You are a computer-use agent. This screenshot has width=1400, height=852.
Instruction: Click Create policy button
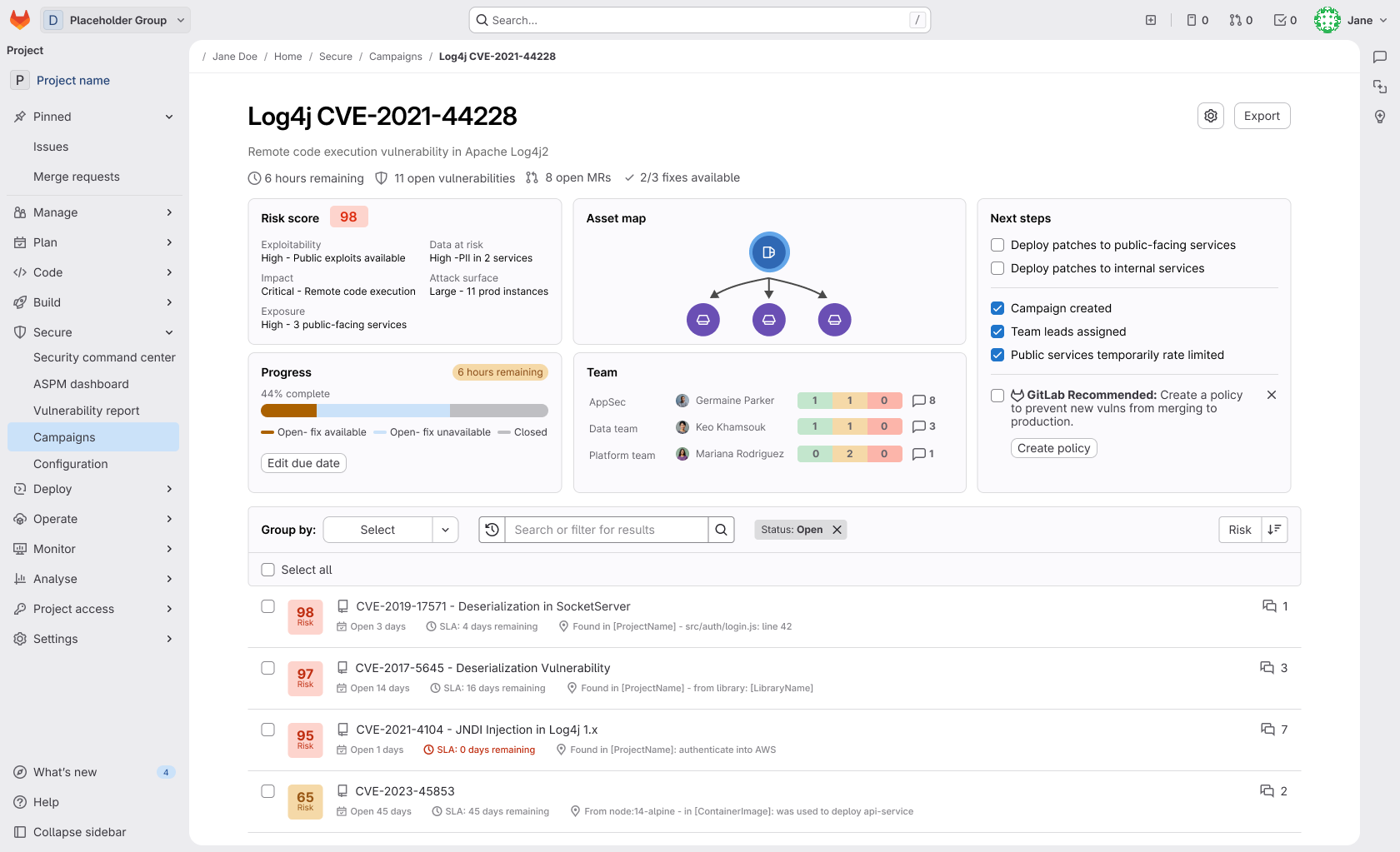pyautogui.click(x=1053, y=448)
